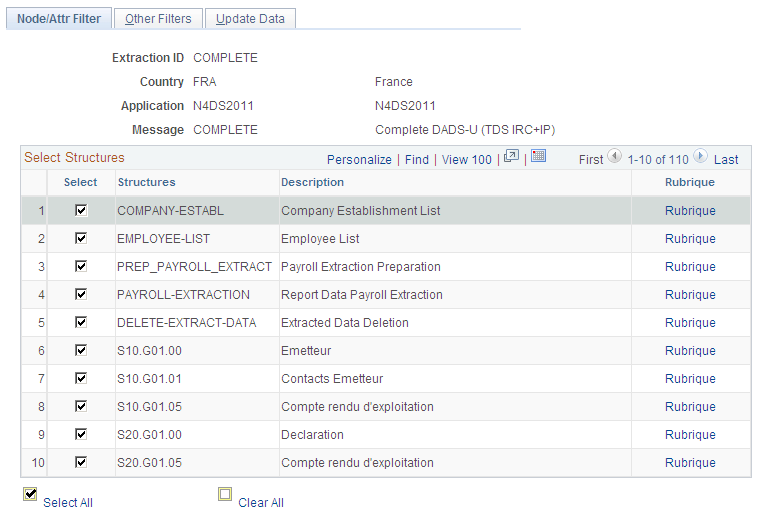Download grid to spreadsheet icon
Viewport: 761px width, 513px height.
coord(538,156)
